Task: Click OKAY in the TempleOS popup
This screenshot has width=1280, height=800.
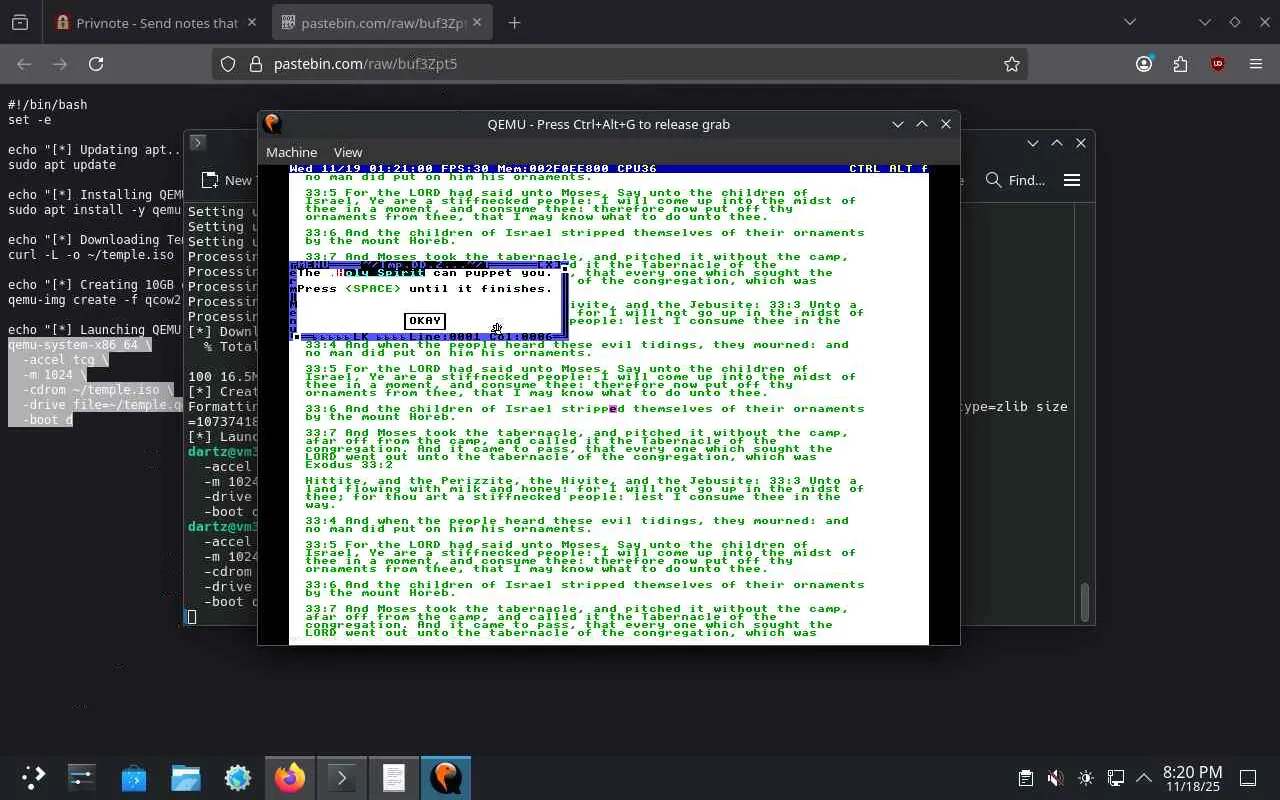Action: coord(425,321)
